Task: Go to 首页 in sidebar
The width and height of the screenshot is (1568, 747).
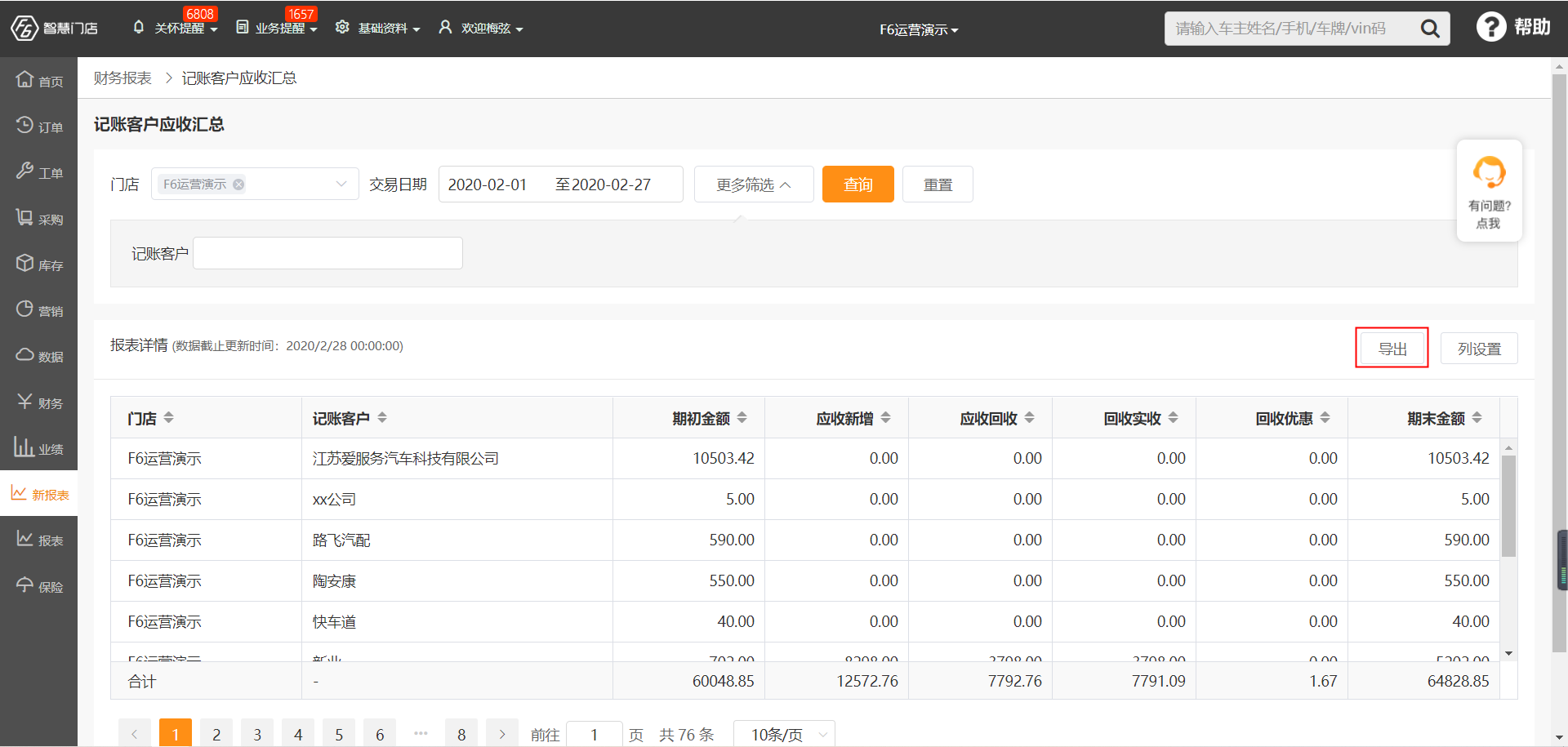Action: pos(38,80)
